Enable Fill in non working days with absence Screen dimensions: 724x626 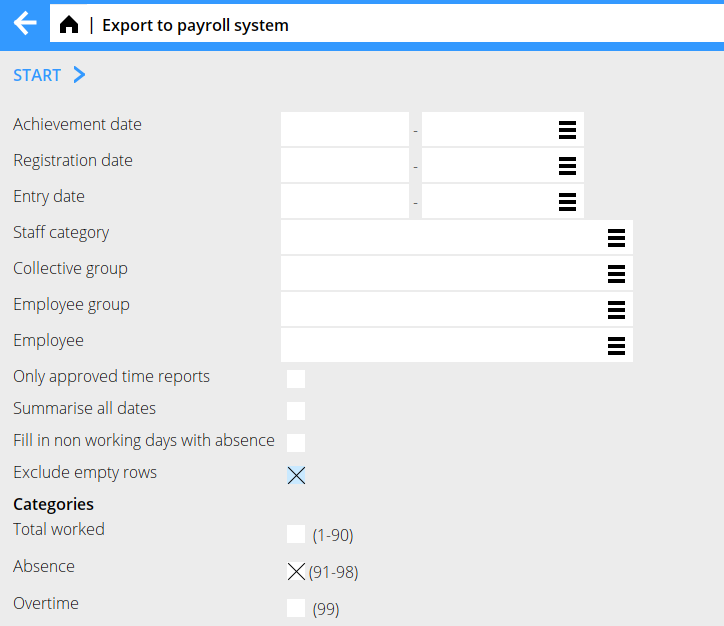tap(296, 443)
